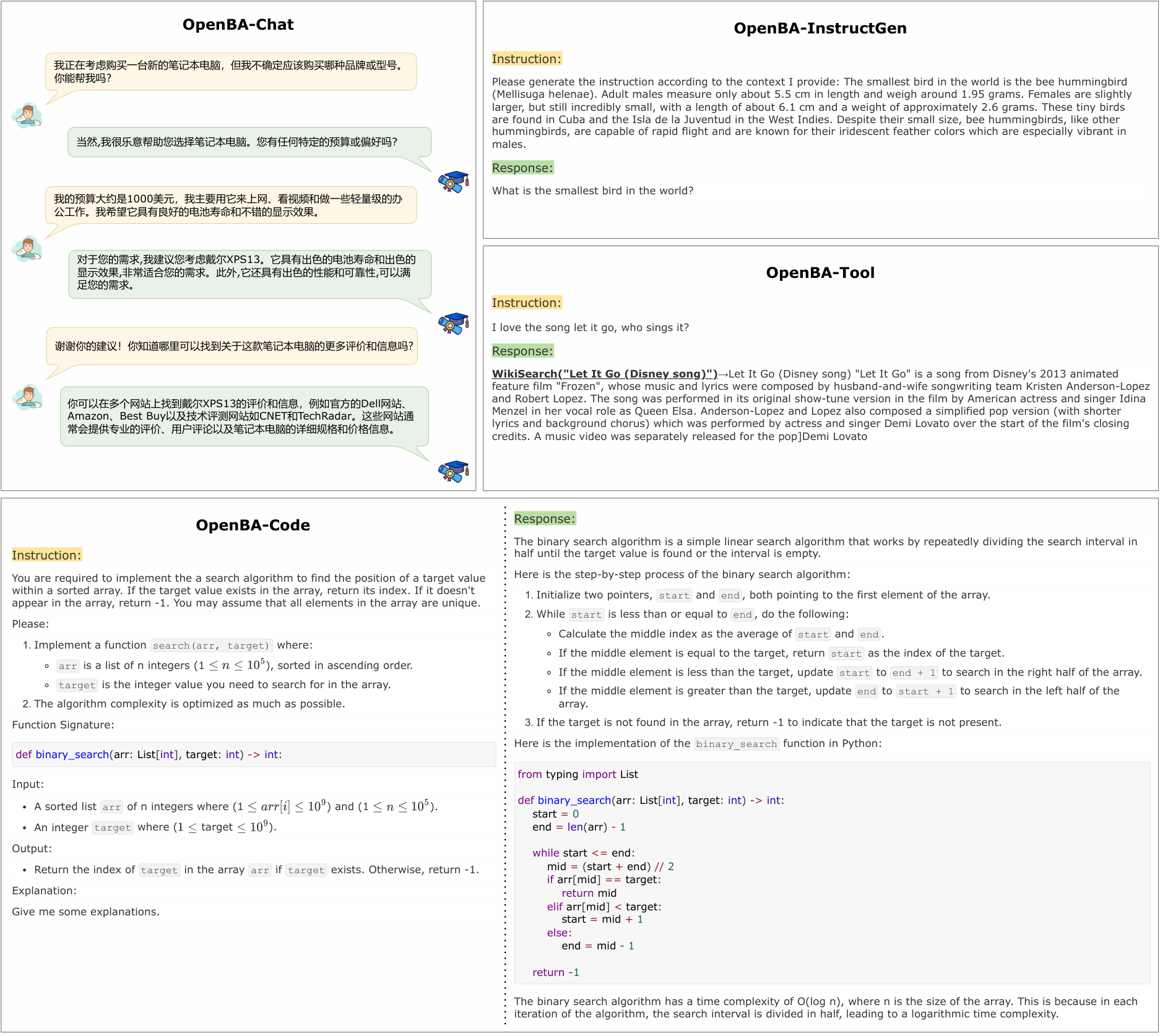Click 'Give me some explanations.' text
The width and height of the screenshot is (1160, 1036).
click(x=86, y=912)
